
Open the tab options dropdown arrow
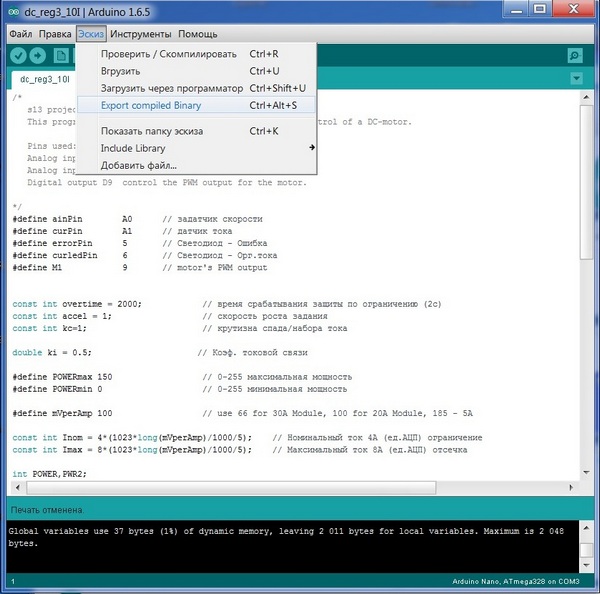pos(575,78)
